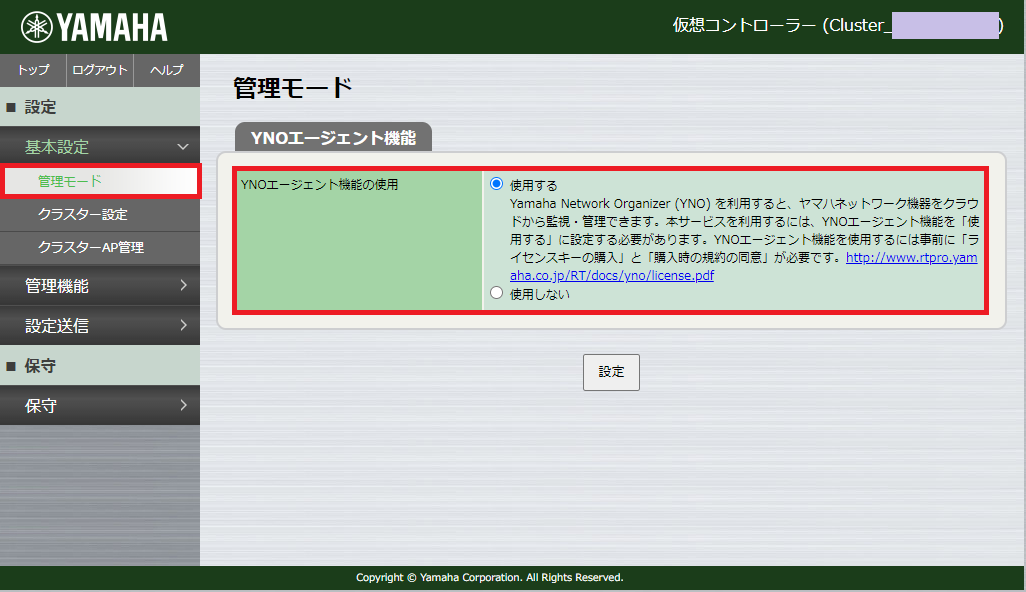Click the ■ 保守 section header
The image size is (1026, 592).
(x=100, y=366)
